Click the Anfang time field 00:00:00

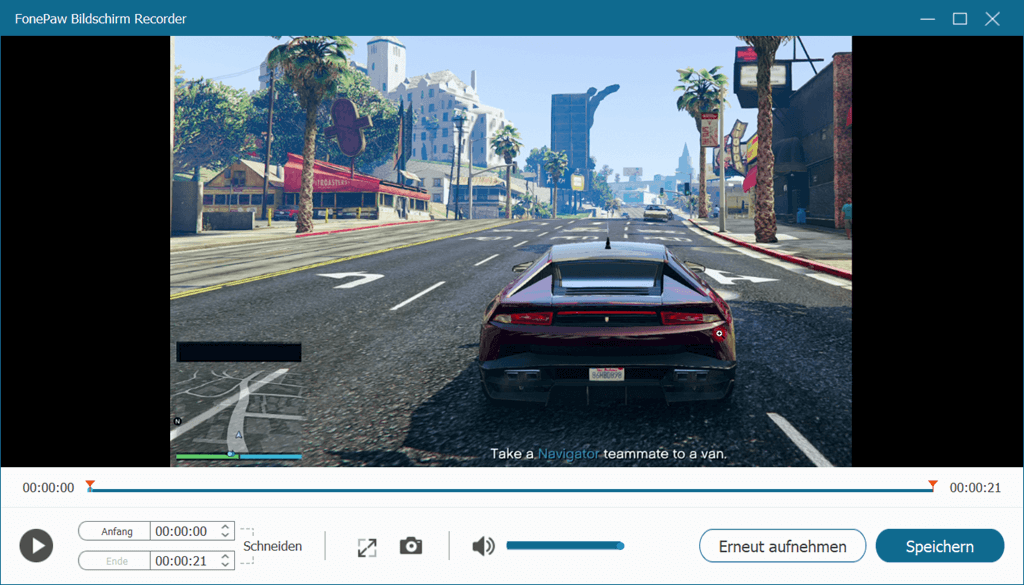(x=184, y=531)
